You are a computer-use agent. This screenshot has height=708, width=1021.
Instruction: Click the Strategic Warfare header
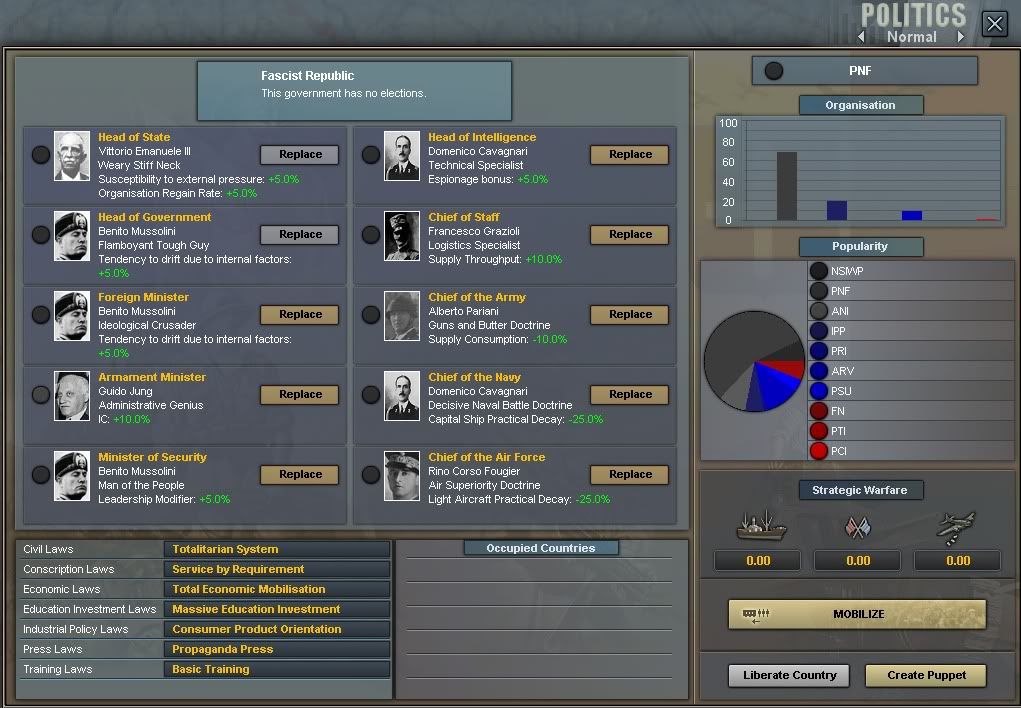(861, 490)
